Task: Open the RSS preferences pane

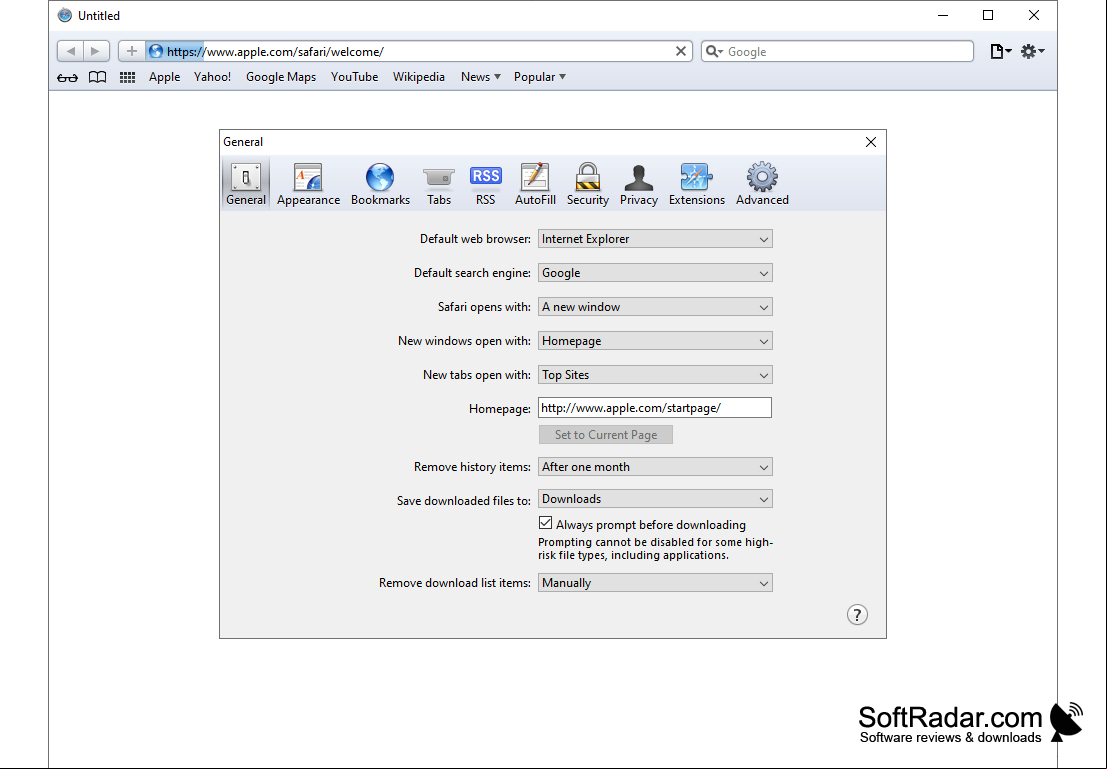Action: 486,184
